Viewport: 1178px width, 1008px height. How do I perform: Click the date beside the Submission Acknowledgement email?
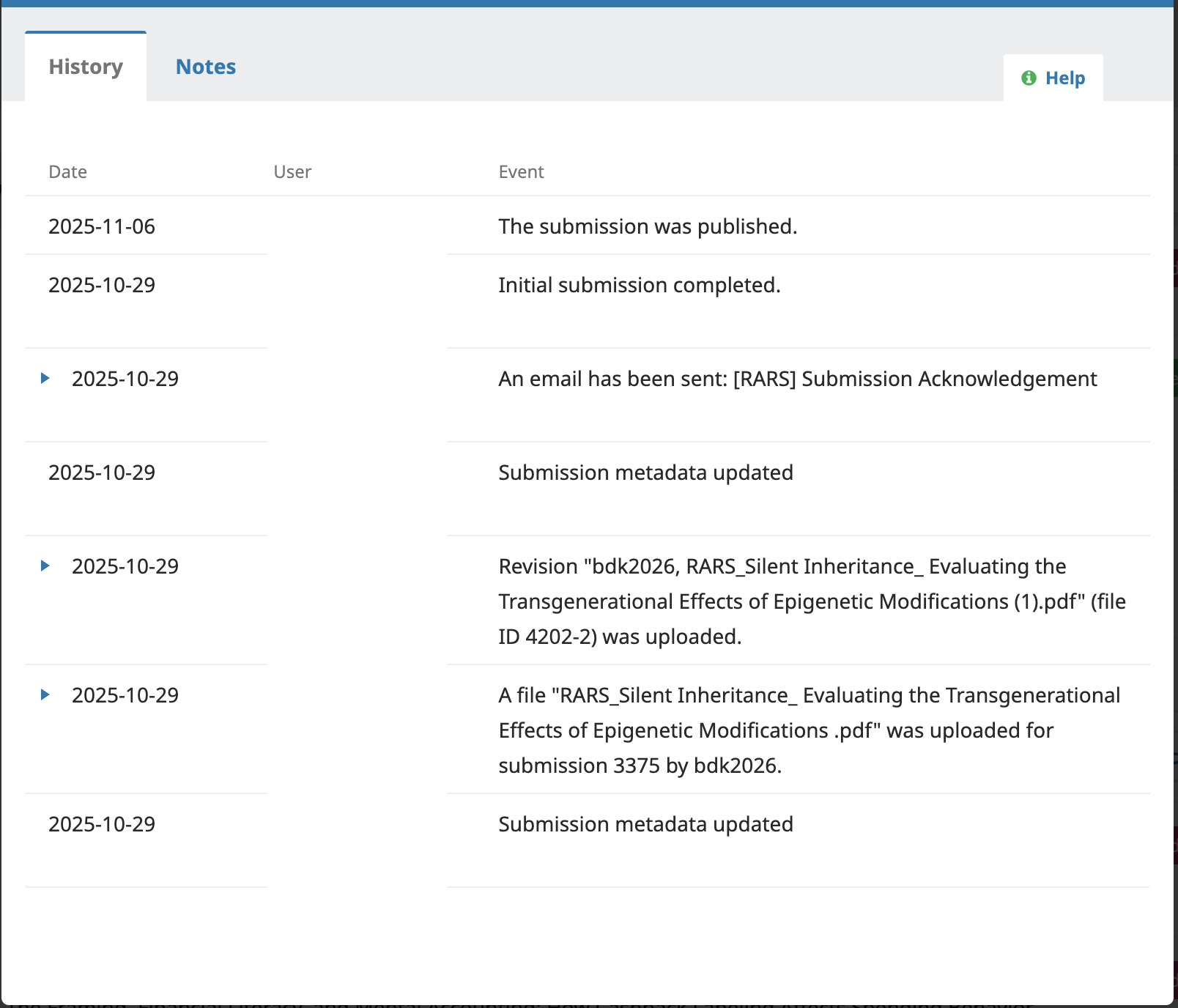click(125, 379)
